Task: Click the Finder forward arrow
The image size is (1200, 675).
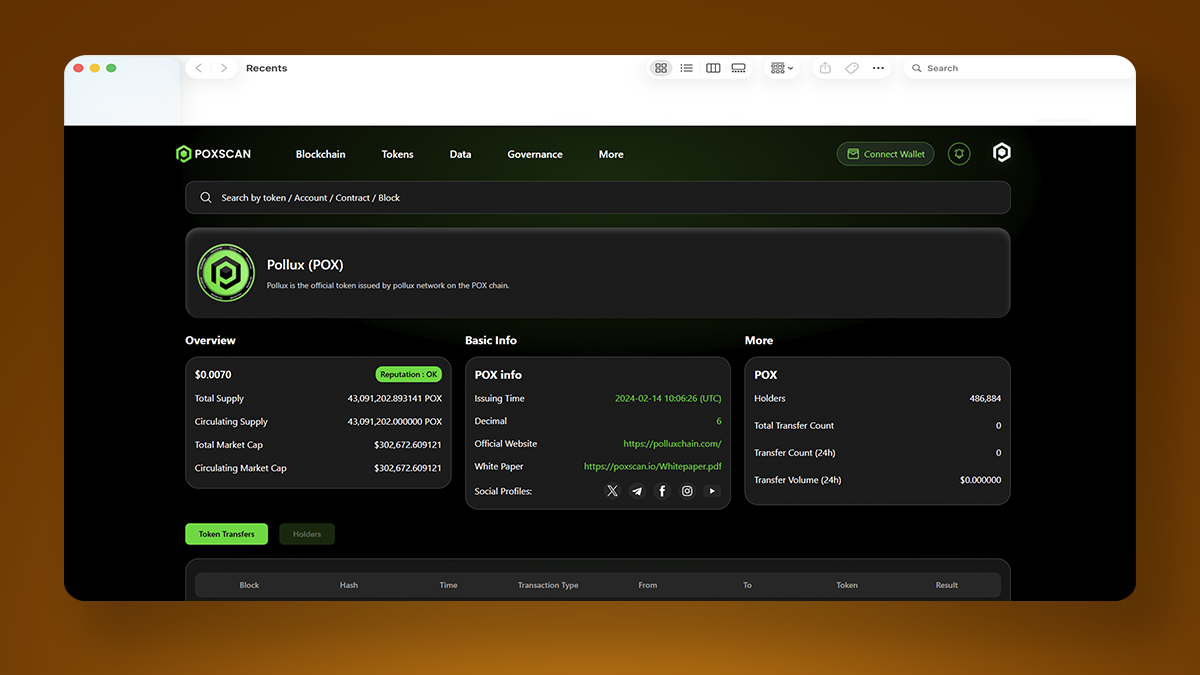Action: point(224,68)
